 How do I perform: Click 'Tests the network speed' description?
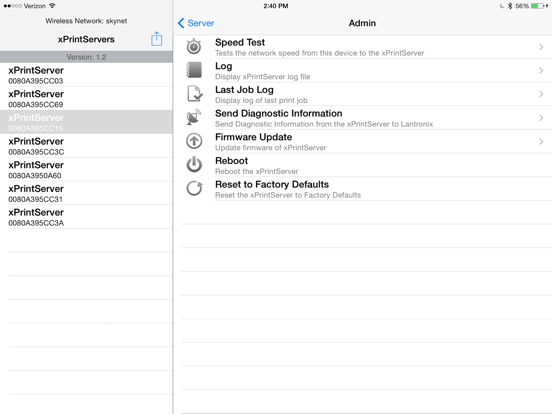click(x=319, y=53)
